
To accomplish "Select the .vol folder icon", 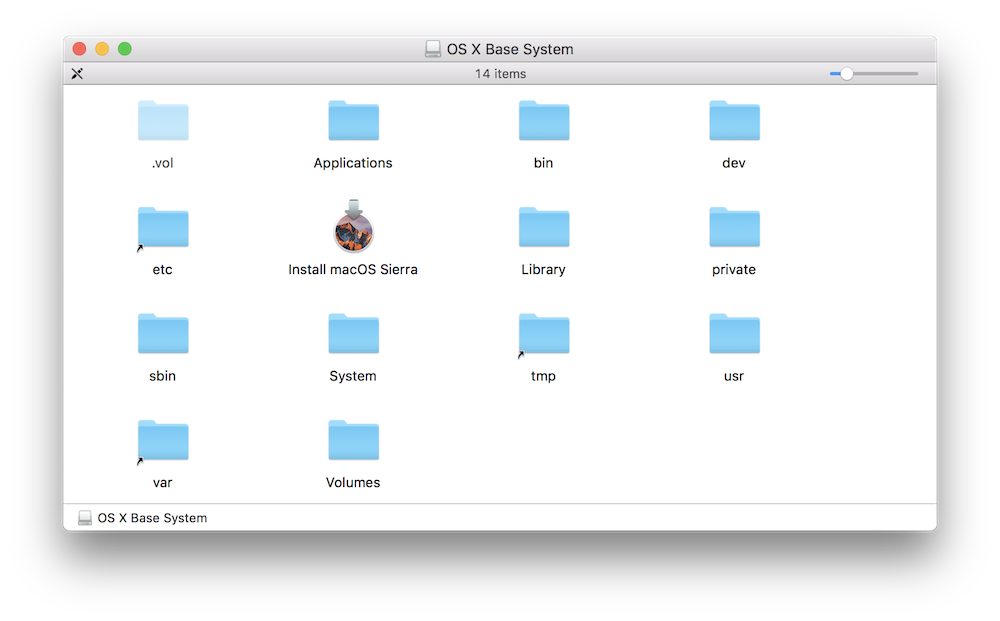I will pos(163,121).
